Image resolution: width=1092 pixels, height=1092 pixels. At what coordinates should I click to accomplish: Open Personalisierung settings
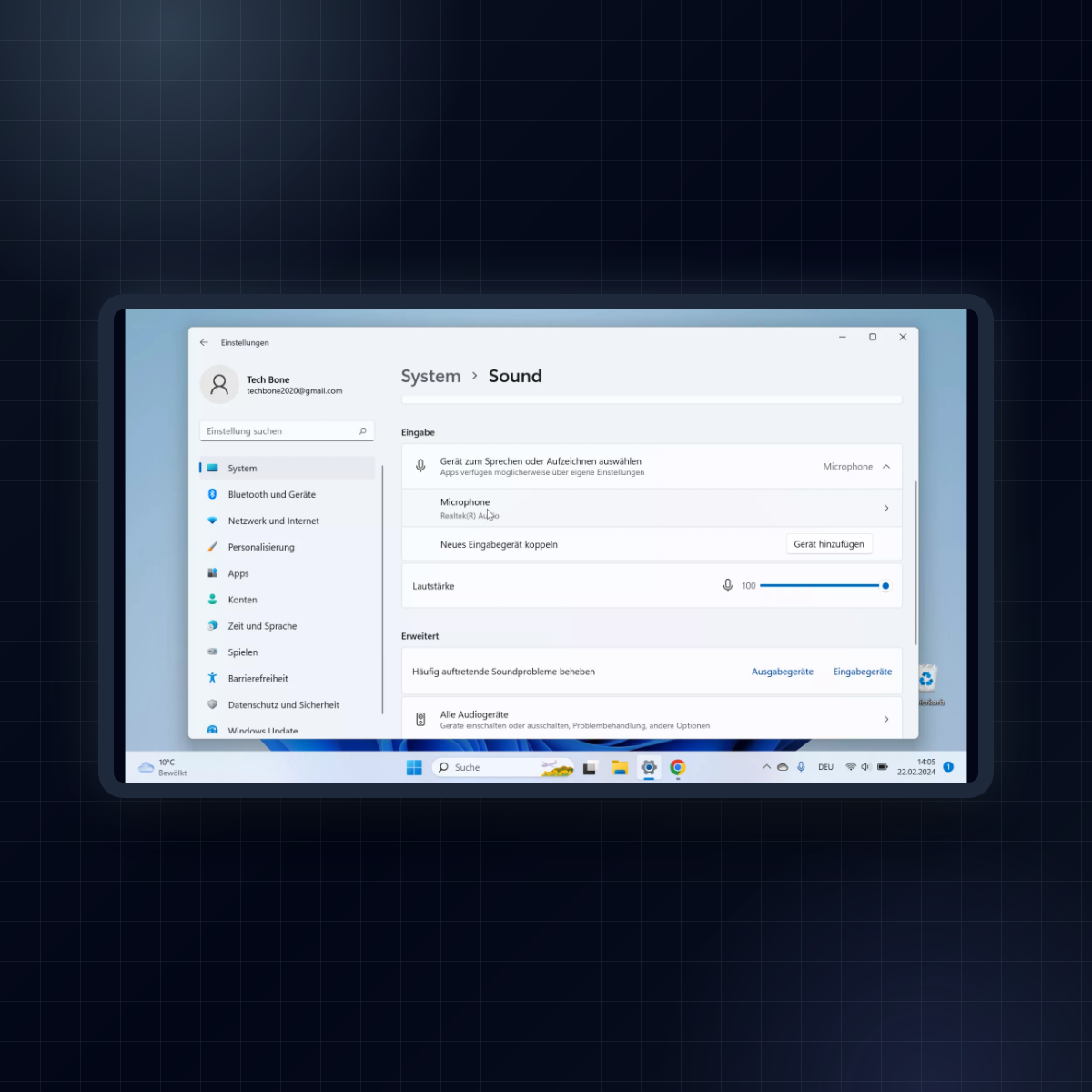[287, 547]
